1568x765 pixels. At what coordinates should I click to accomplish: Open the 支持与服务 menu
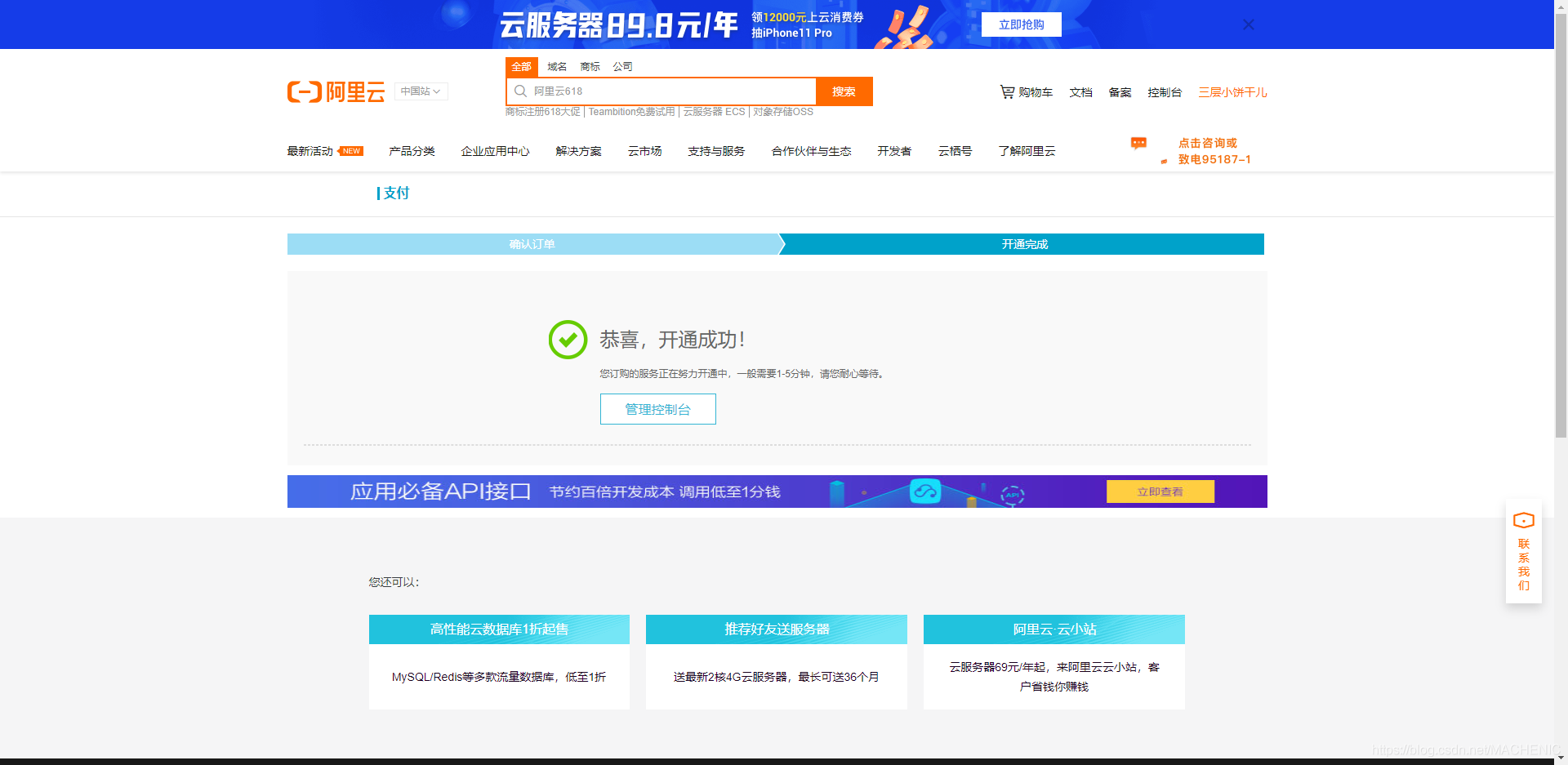pos(716,151)
